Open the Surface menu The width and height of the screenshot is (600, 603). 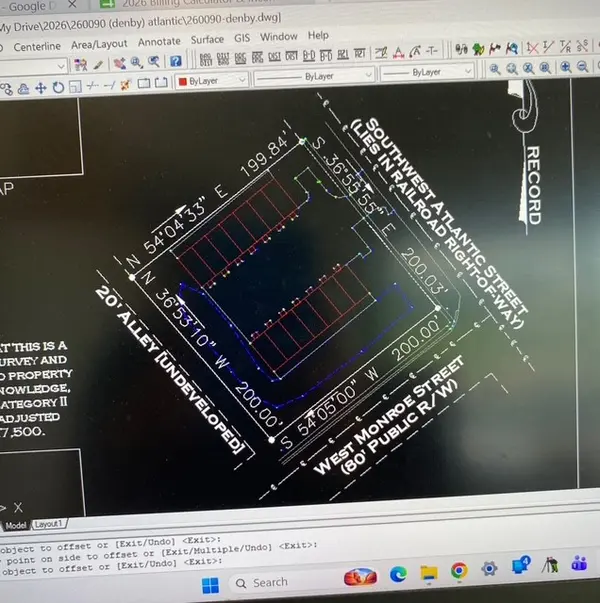pyautogui.click(x=207, y=40)
